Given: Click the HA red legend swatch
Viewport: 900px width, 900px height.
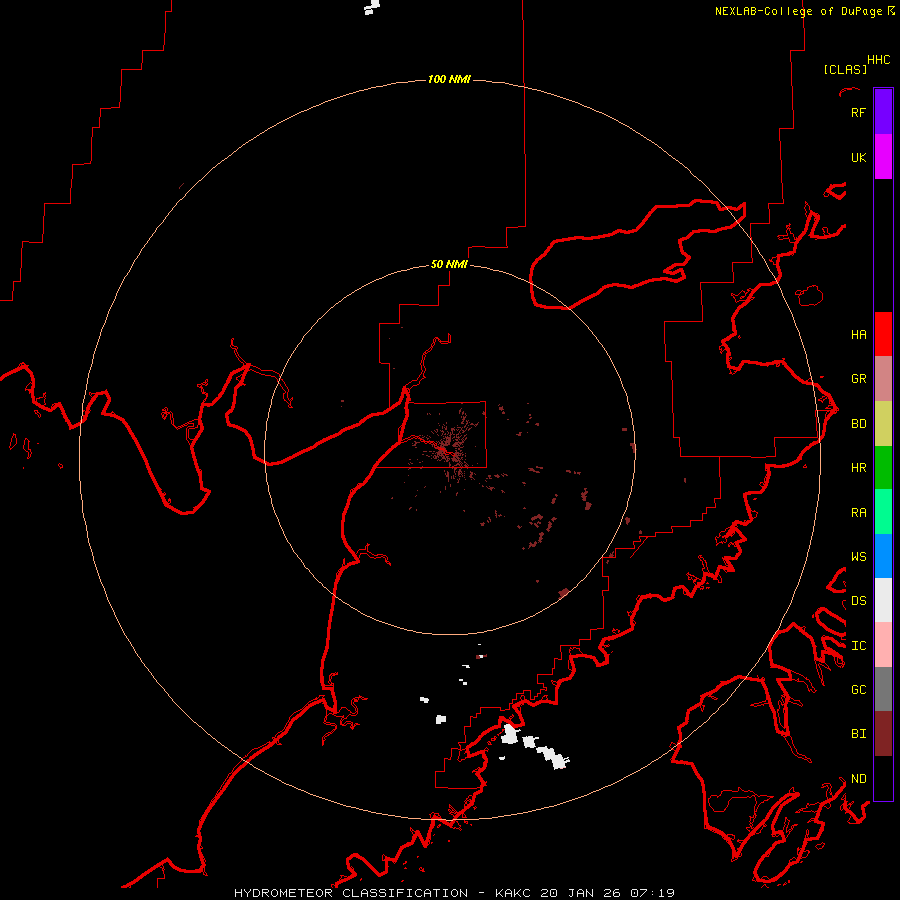Looking at the screenshot, I should click(883, 334).
